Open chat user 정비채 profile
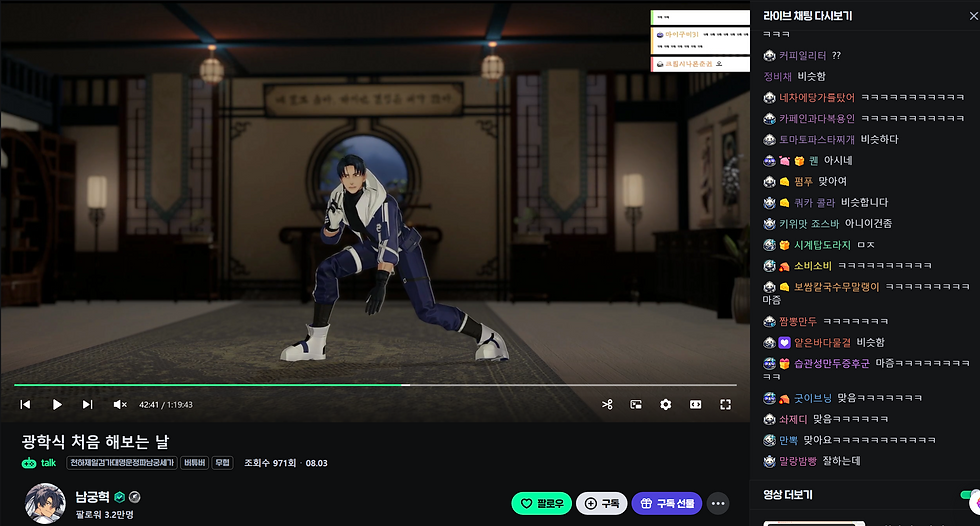This screenshot has width=980, height=526. coord(778,76)
